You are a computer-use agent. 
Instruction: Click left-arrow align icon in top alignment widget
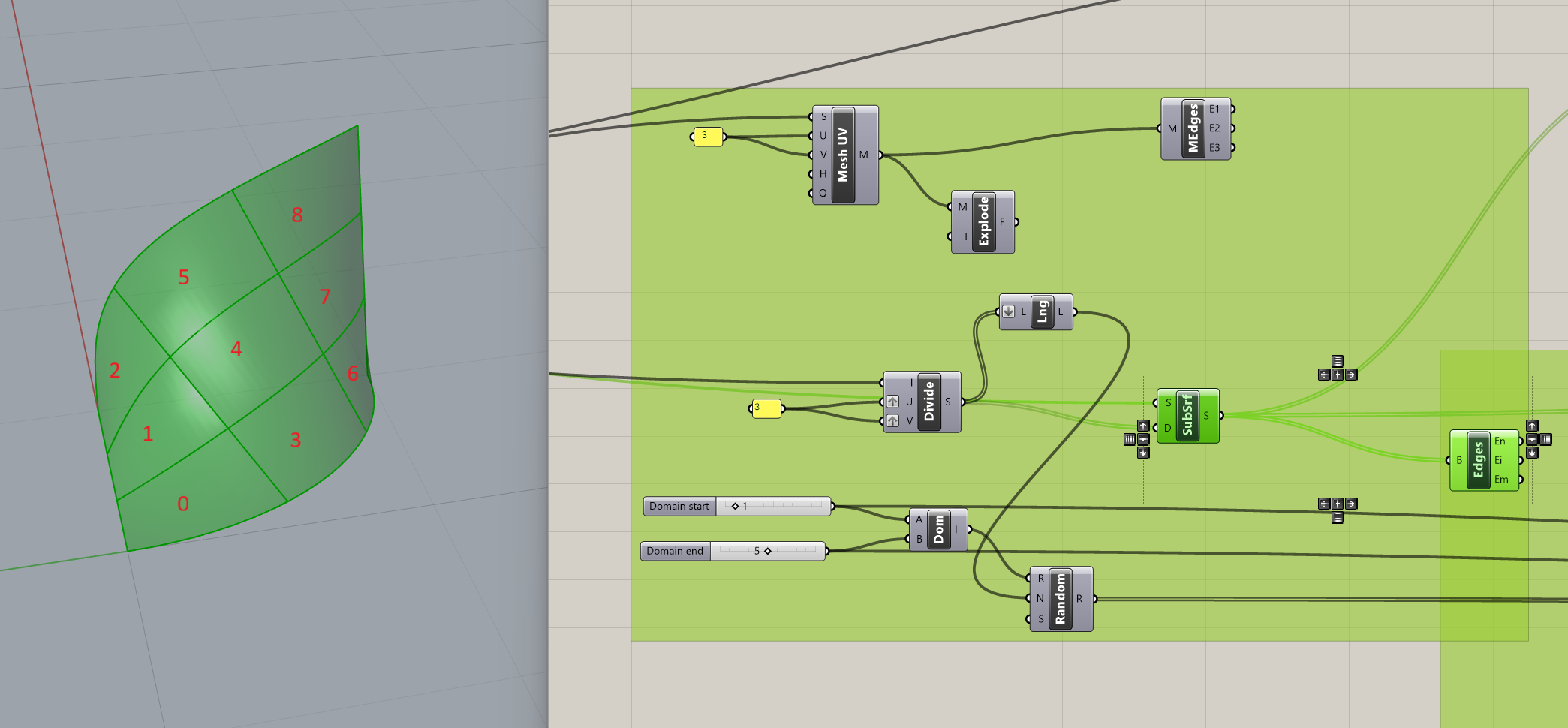tap(1324, 375)
